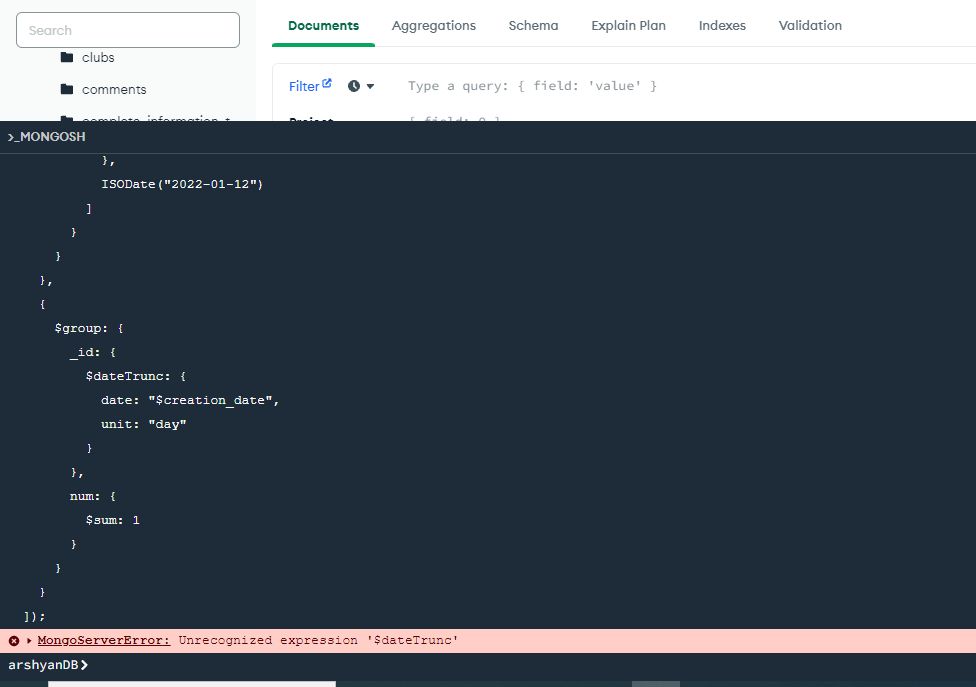
Task: Switch to Explain Plan tab
Action: (x=628, y=26)
